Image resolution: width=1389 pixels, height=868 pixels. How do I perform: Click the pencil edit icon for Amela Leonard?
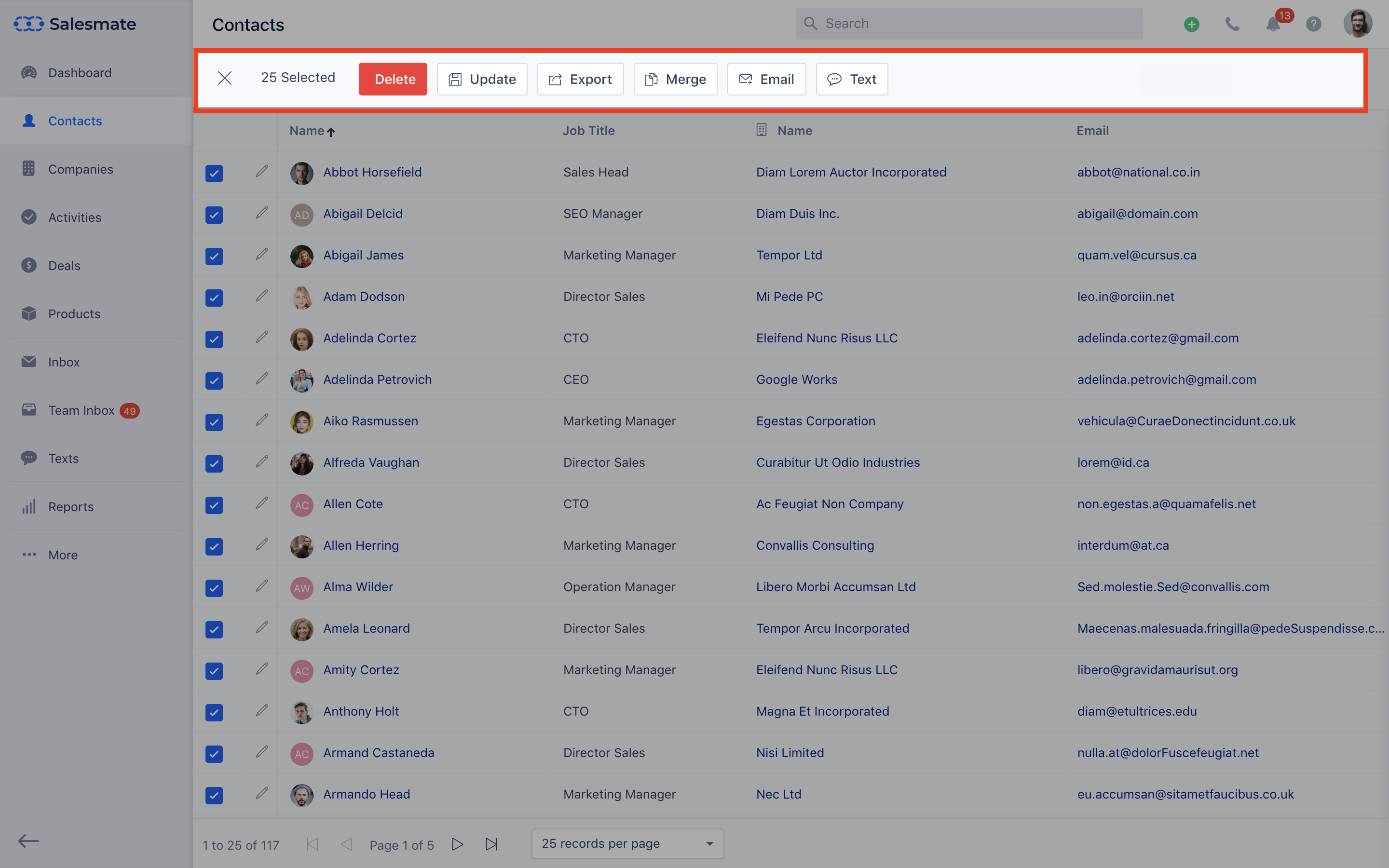pos(262,627)
